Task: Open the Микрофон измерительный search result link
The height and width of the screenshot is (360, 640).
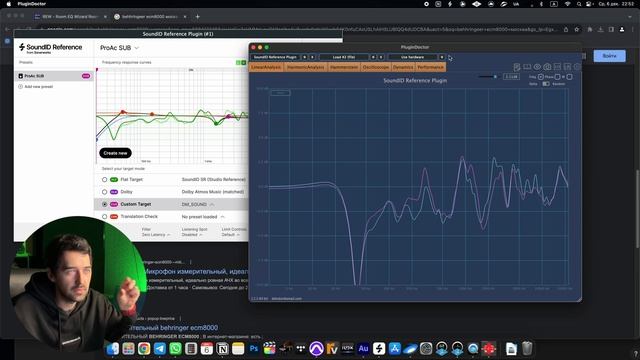Action: (x=197, y=271)
